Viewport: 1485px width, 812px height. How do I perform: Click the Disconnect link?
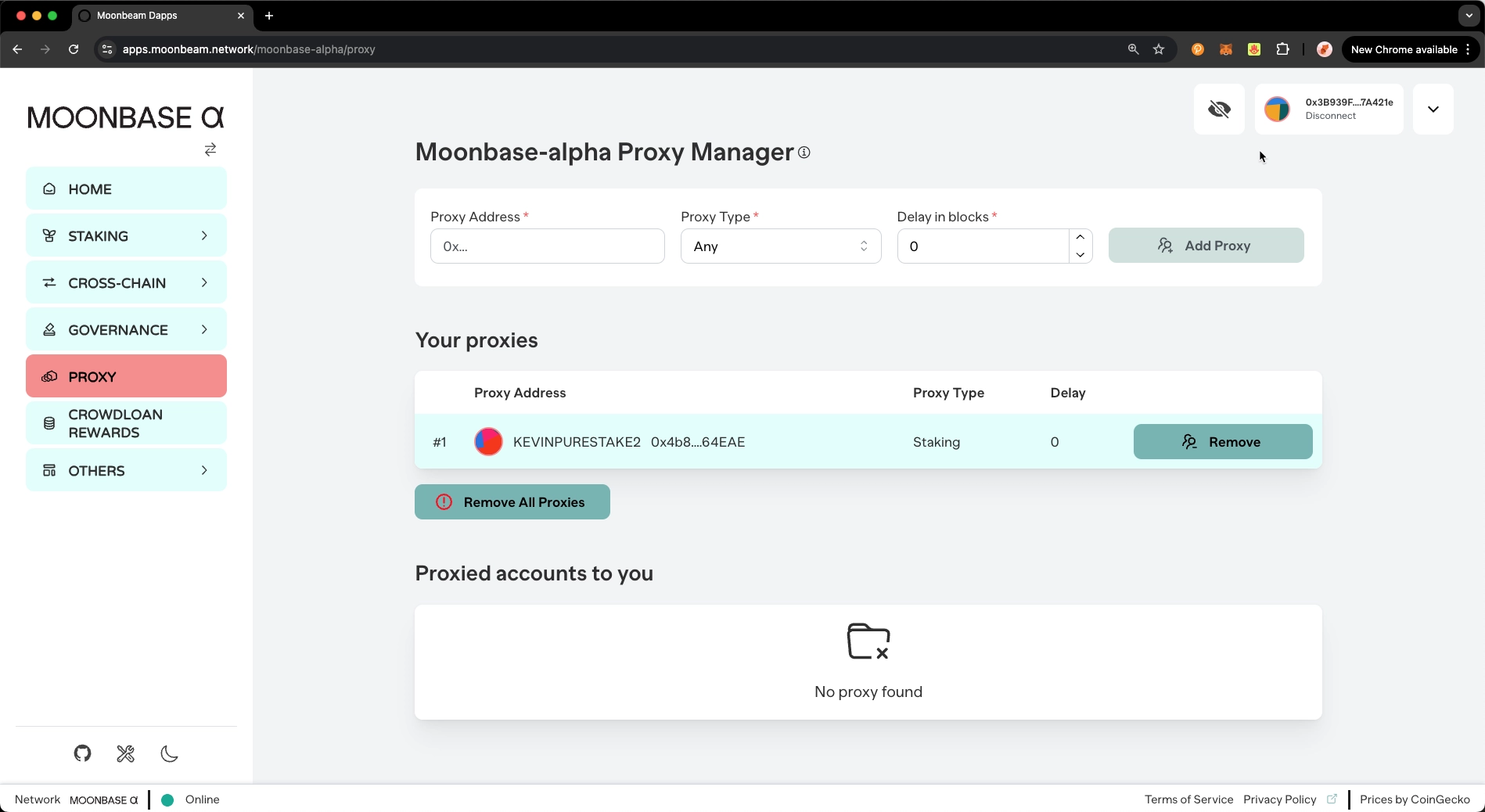(1330, 116)
